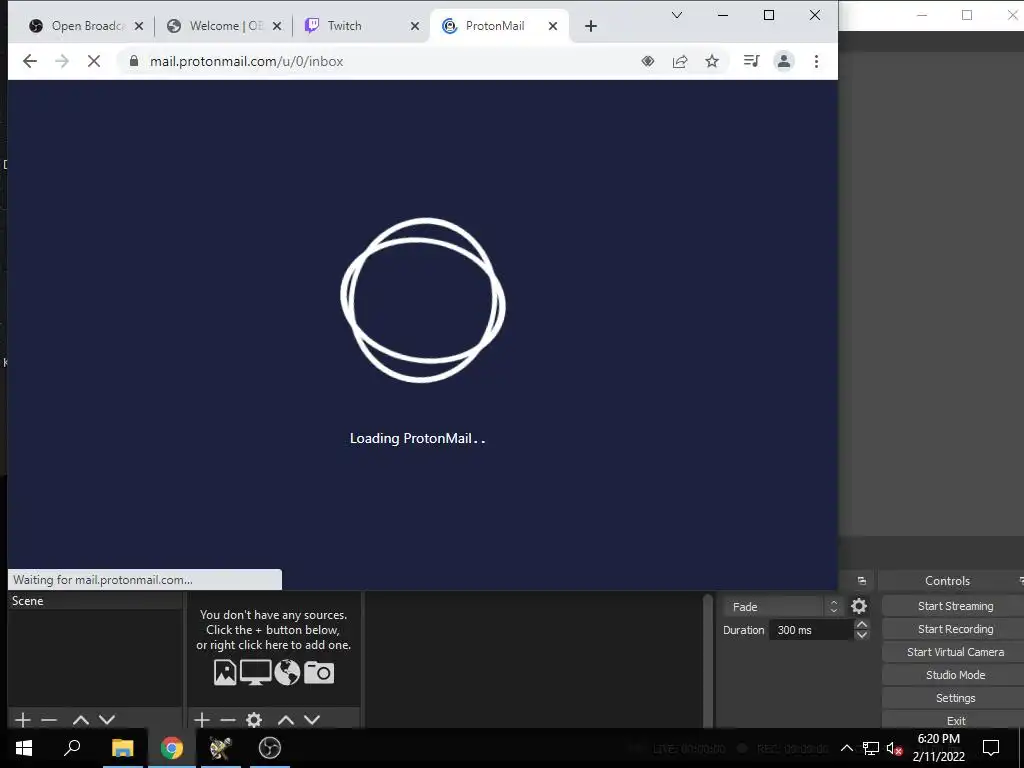Remove the selected OBS scene
This screenshot has width=1024, height=768.
tap(49, 720)
